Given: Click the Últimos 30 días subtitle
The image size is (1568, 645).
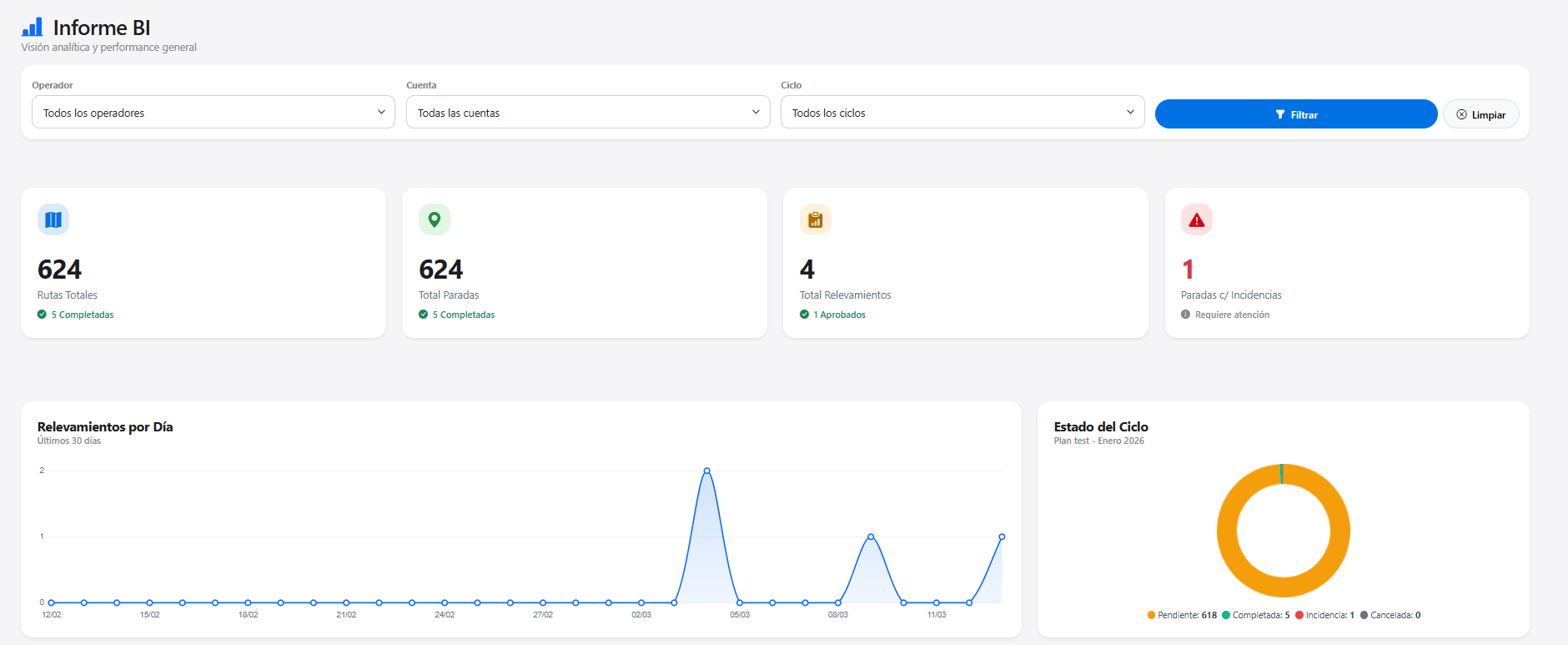Looking at the screenshot, I should 69,441.
